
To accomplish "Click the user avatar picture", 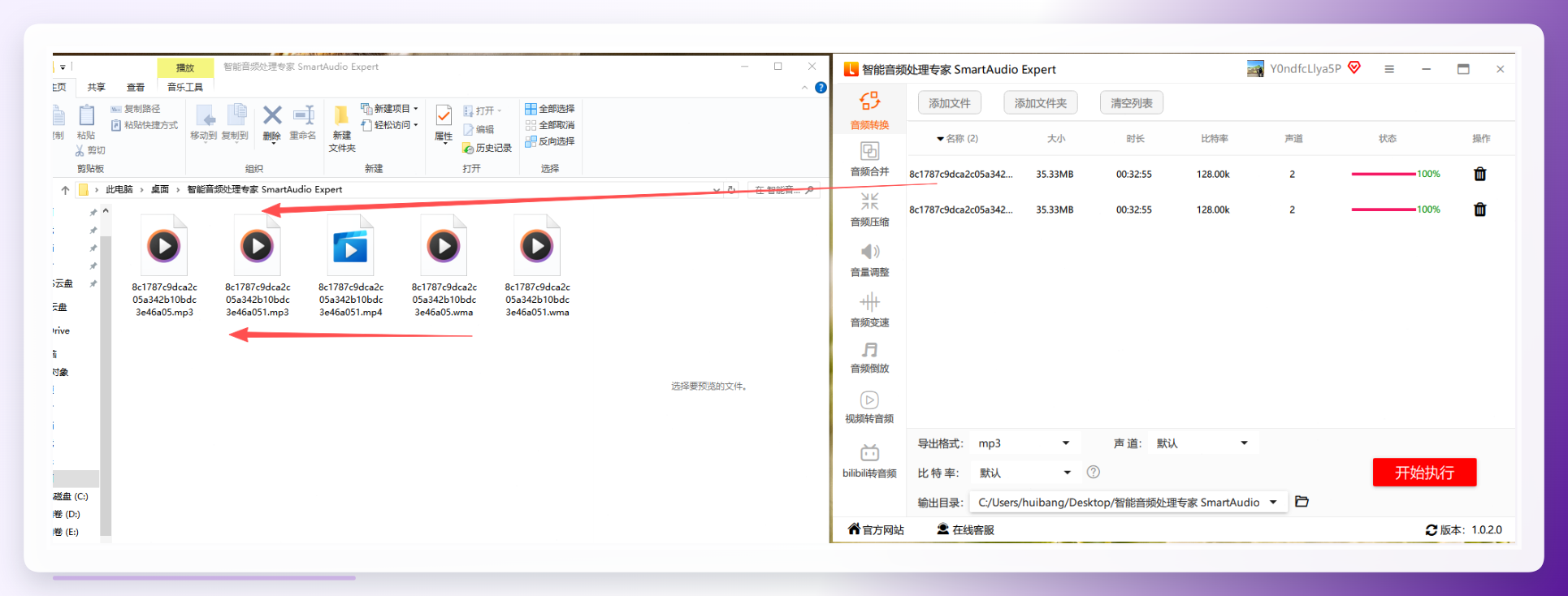I will pos(1255,68).
